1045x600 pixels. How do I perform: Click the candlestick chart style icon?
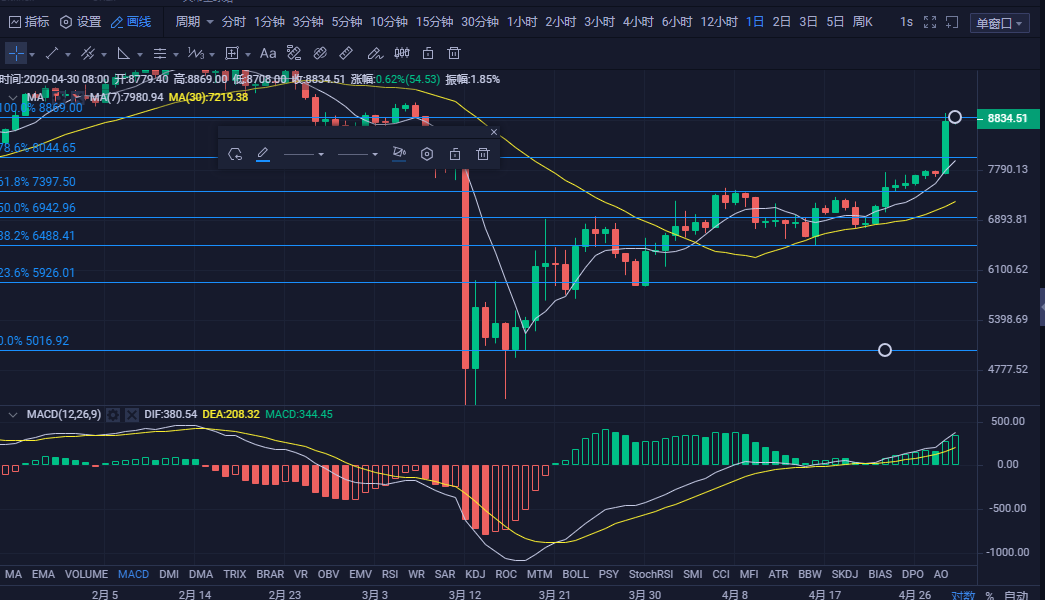click(x=402, y=53)
